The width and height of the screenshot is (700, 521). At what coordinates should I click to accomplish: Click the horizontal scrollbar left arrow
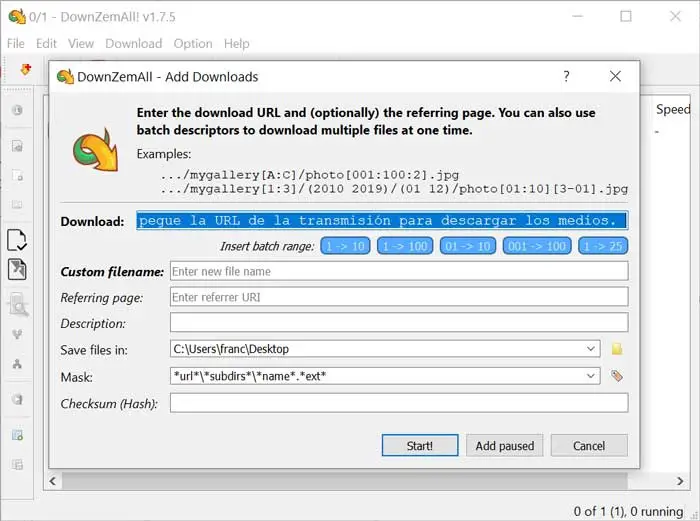(x=53, y=481)
